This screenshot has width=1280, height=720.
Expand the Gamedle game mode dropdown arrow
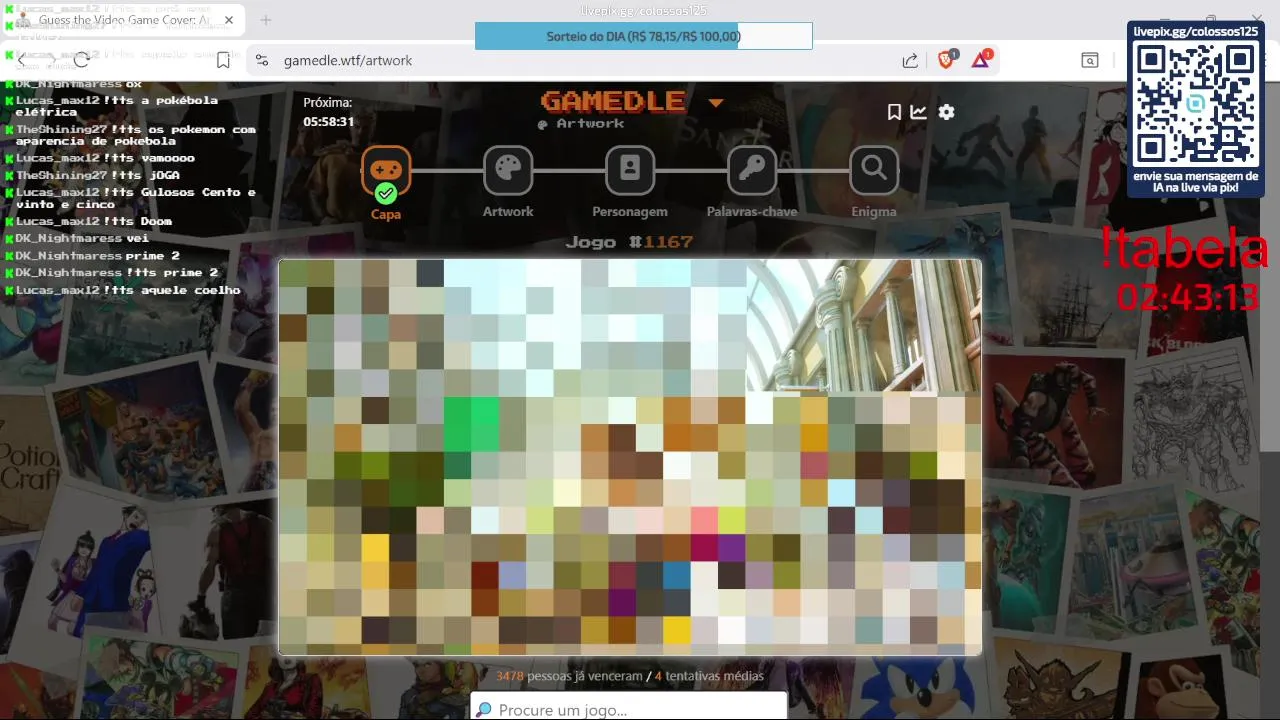tap(715, 102)
